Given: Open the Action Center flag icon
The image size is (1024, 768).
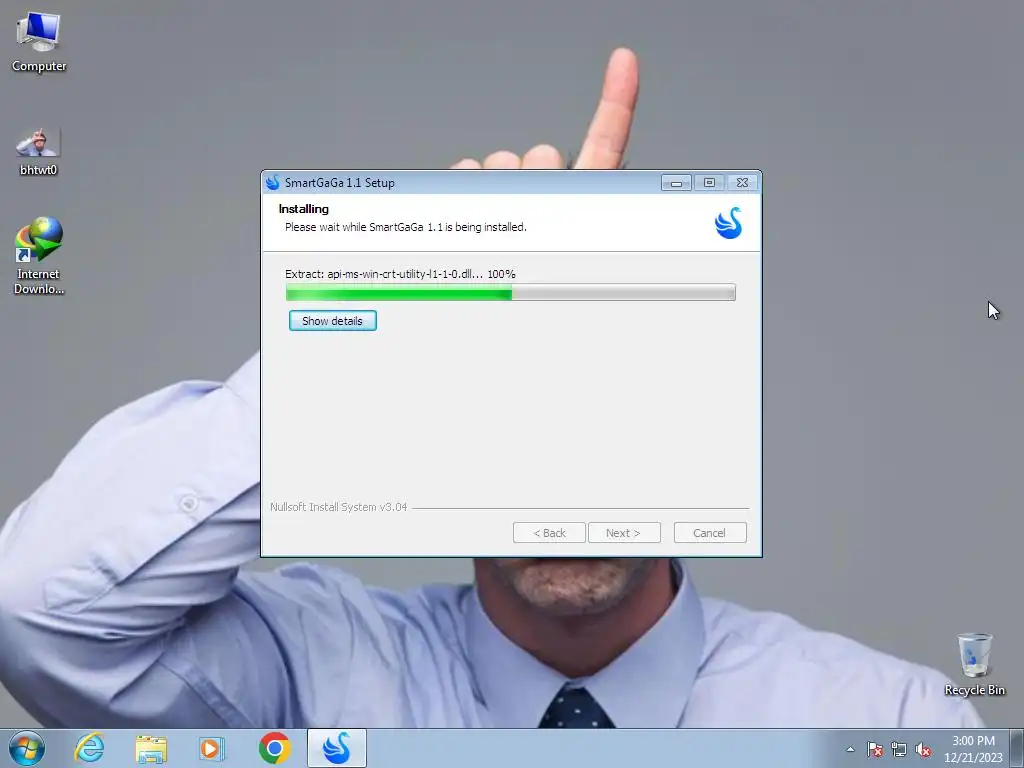Looking at the screenshot, I should coord(874,749).
